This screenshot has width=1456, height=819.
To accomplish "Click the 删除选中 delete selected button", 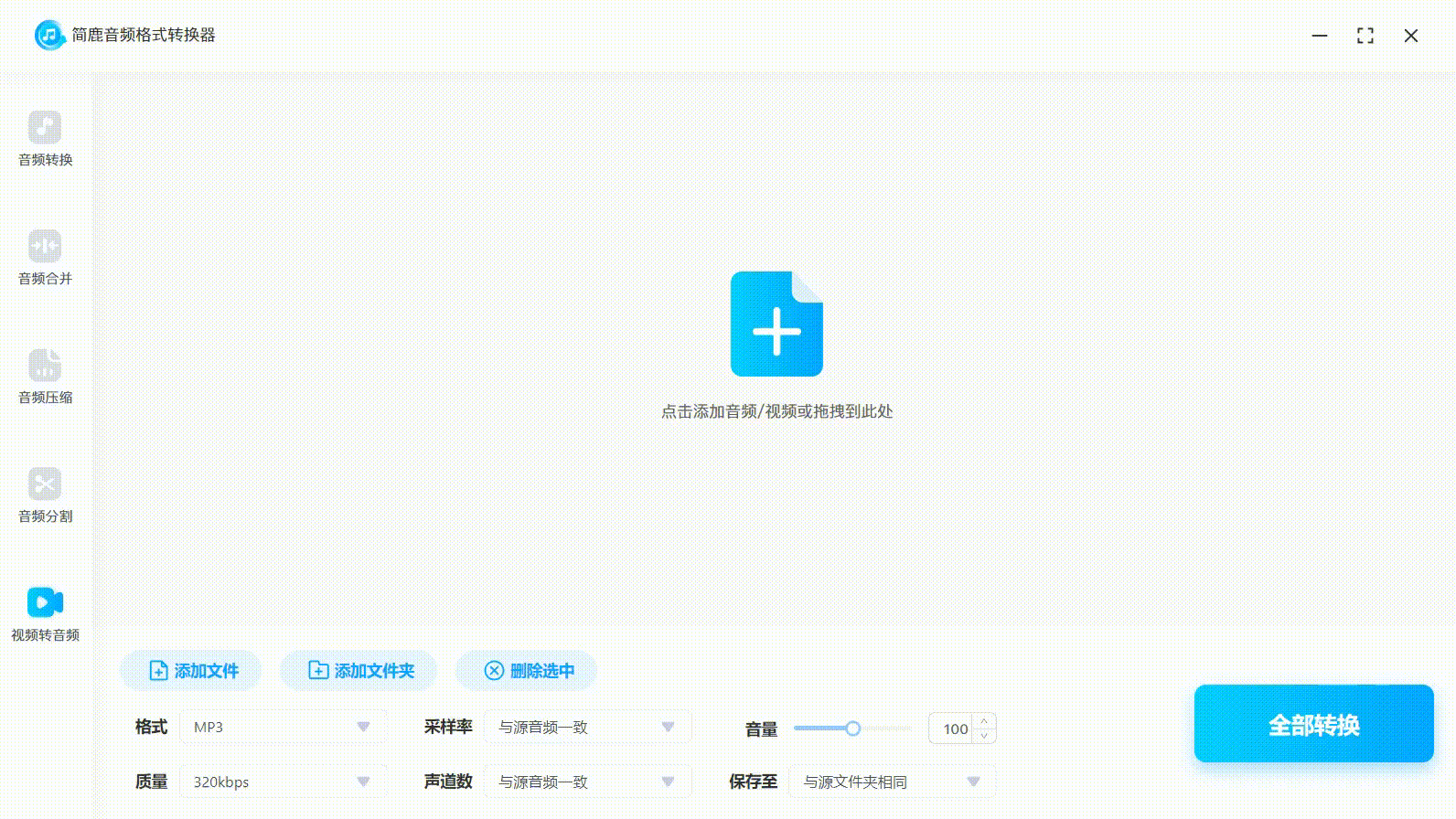I will coord(527,671).
